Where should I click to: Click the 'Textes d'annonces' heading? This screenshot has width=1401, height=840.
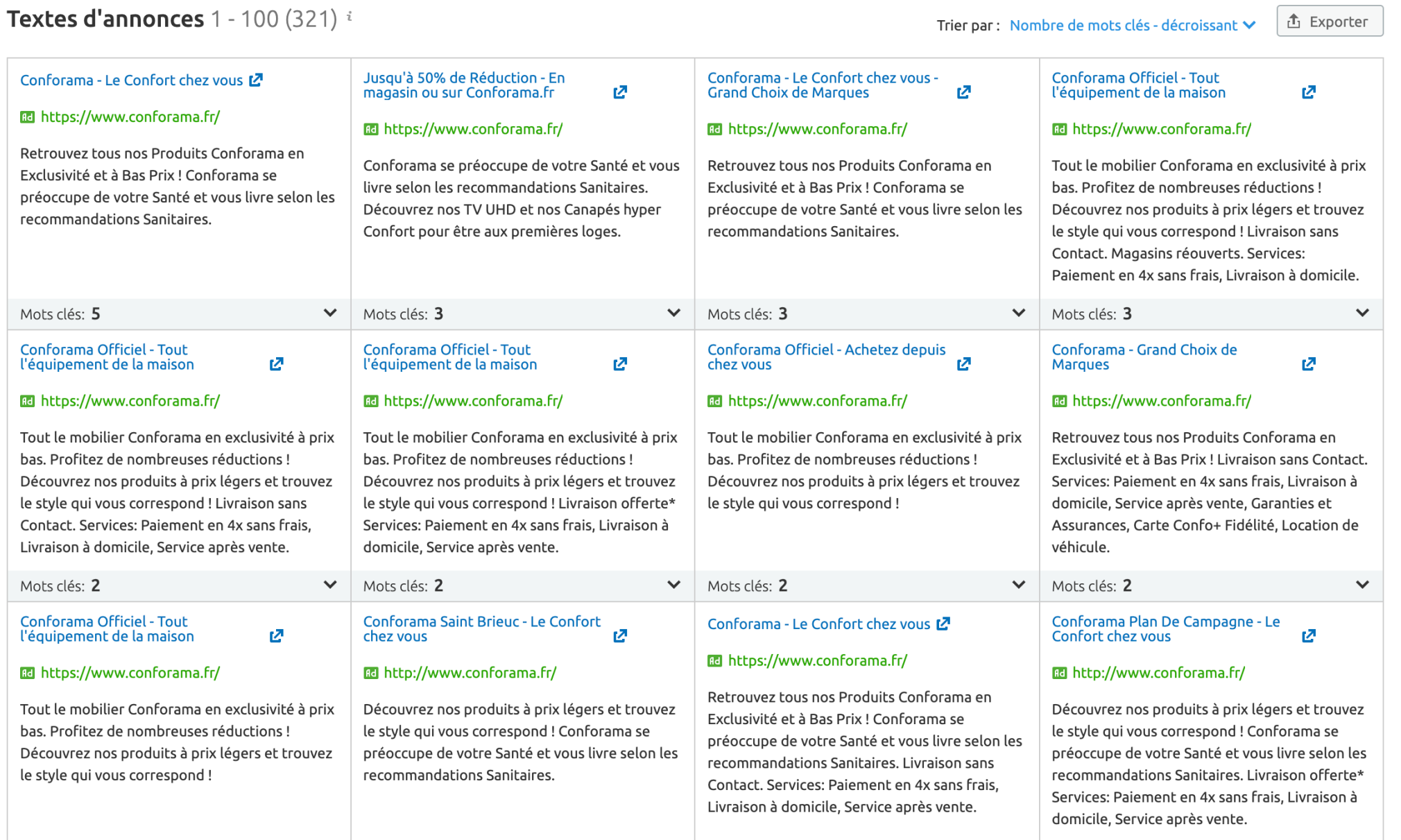(105, 19)
